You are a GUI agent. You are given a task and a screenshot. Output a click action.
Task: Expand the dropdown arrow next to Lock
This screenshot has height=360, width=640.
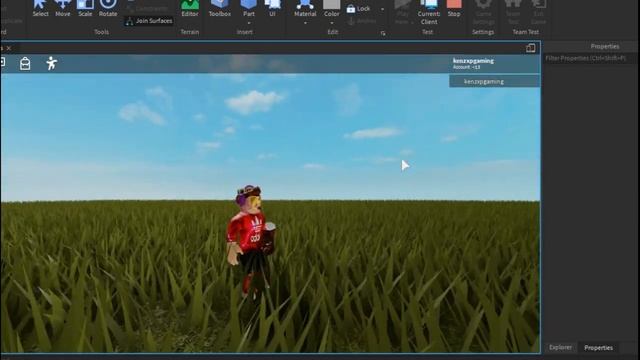click(382, 9)
